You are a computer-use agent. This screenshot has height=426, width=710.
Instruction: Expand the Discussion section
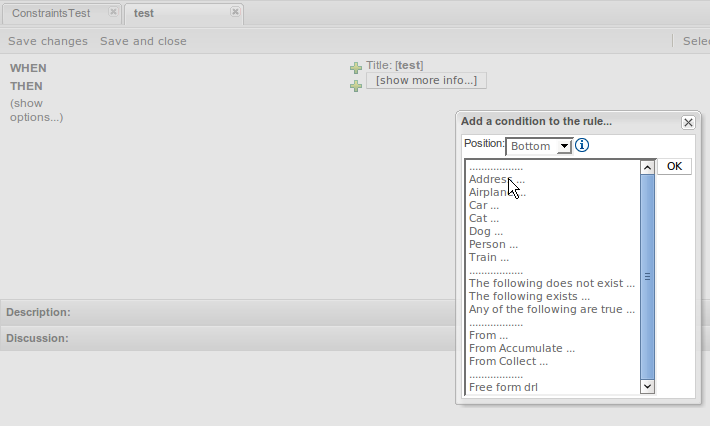click(x=37, y=338)
